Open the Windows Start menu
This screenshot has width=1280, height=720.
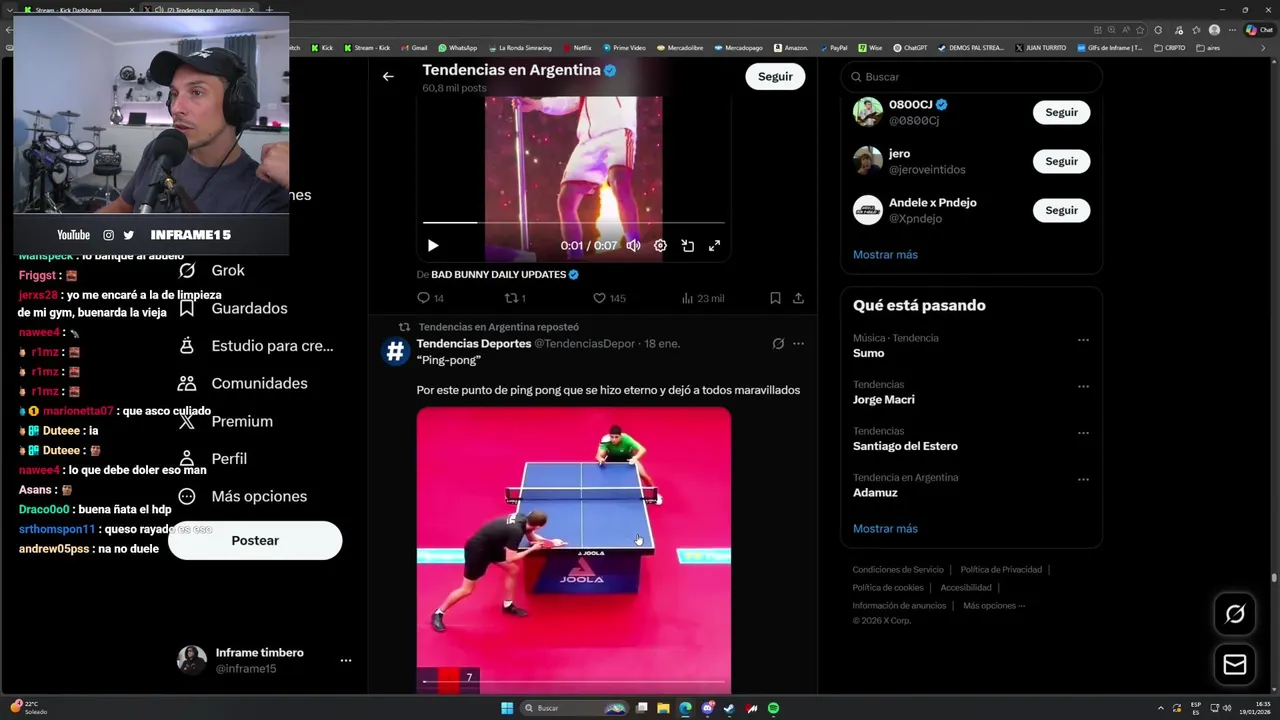pos(507,708)
